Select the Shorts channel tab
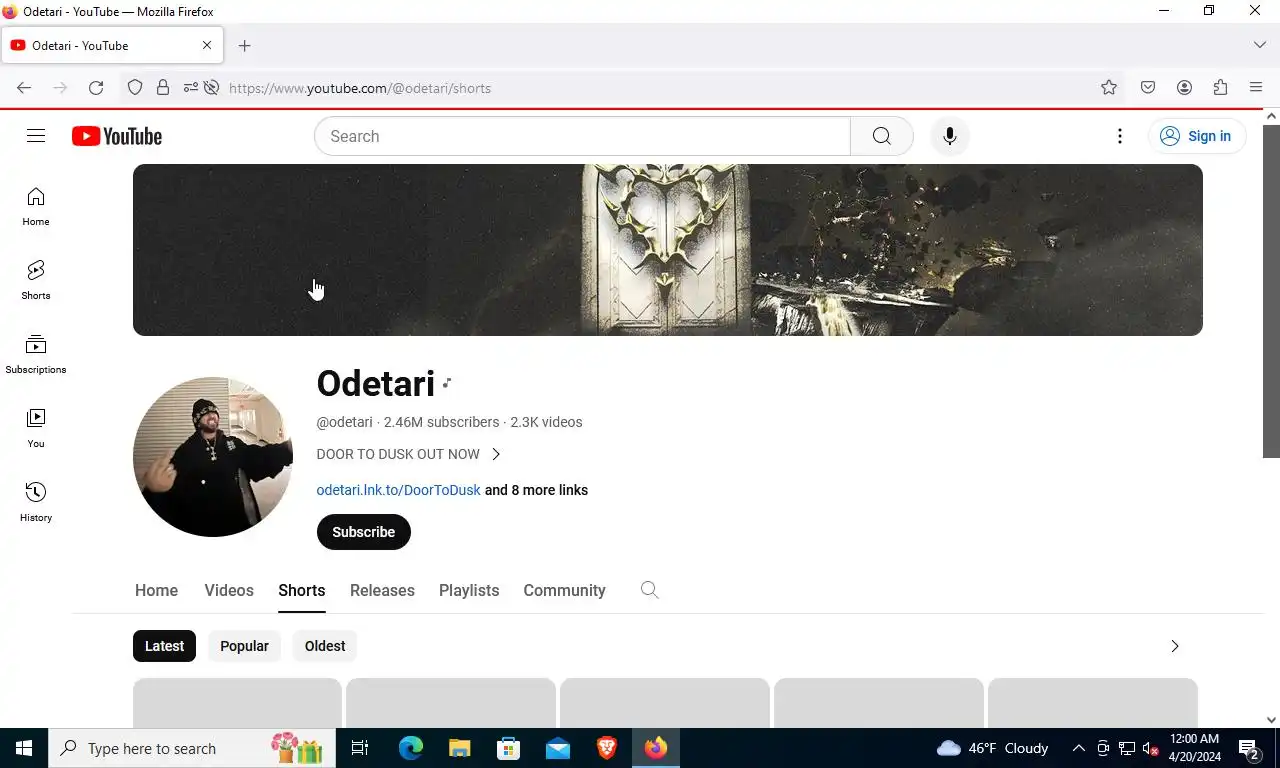Image resolution: width=1280 pixels, height=768 pixels. tap(302, 590)
